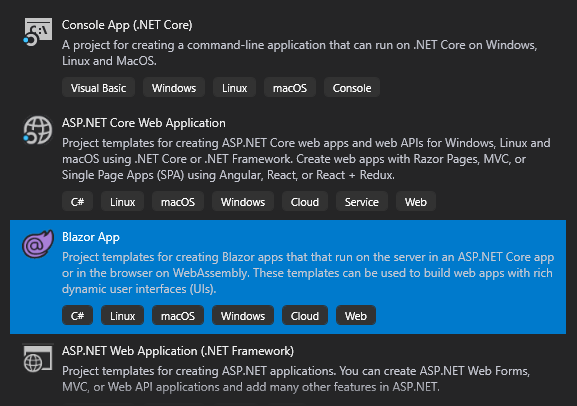Click the Windows tag under Blazor App
577x406 pixels.
243,315
